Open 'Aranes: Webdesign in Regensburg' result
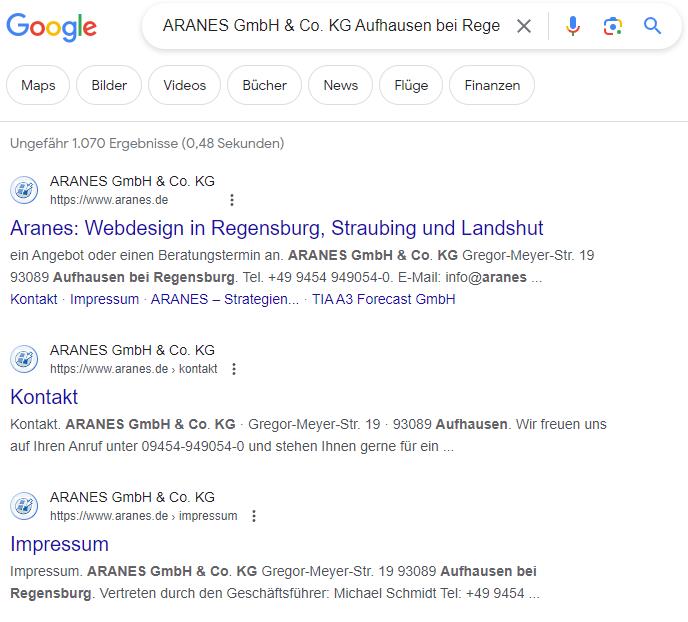Viewport: 688px width, 622px height. click(277, 227)
